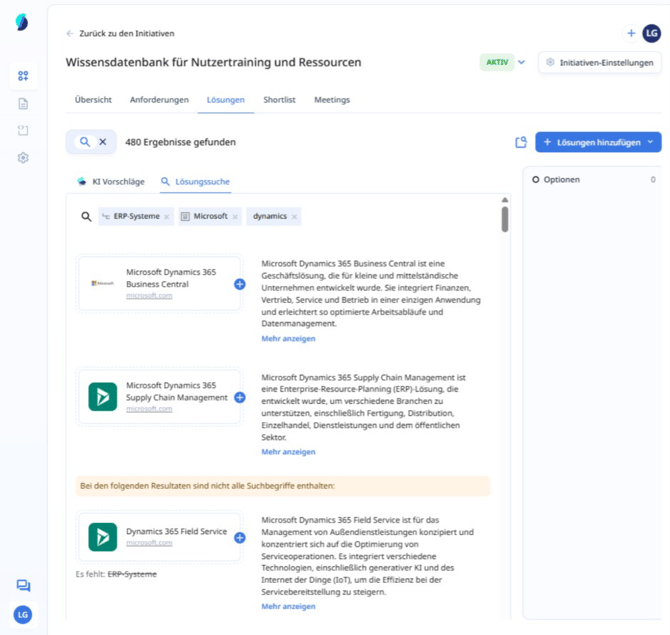Click the plus icon next to avatar
The height and width of the screenshot is (635, 670).
[x=631, y=33]
